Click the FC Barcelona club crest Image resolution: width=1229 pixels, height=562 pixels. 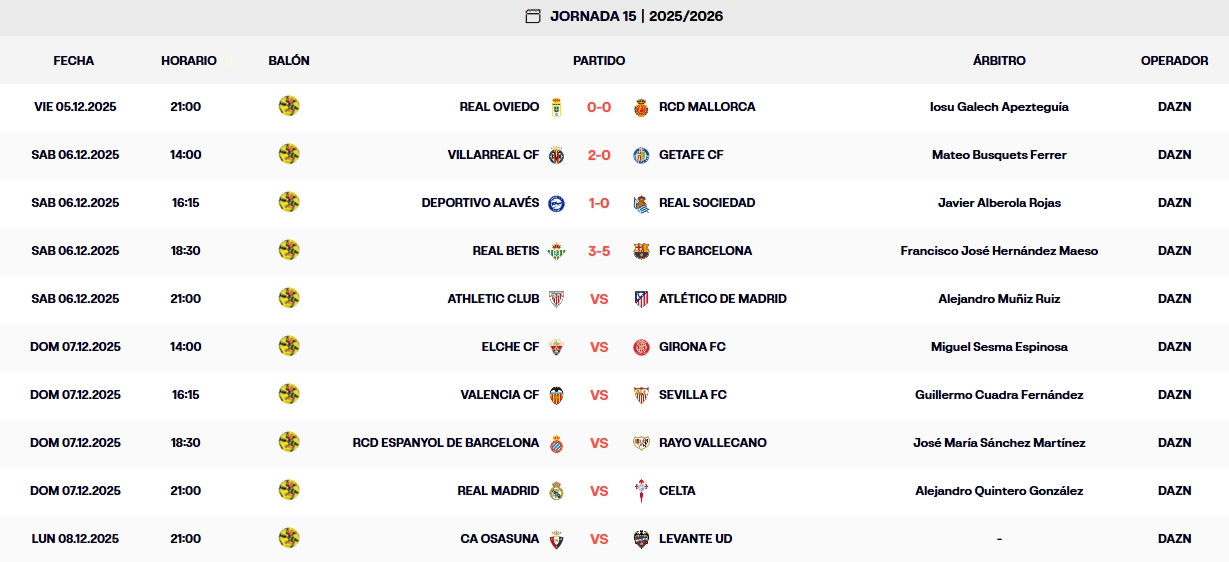click(642, 251)
